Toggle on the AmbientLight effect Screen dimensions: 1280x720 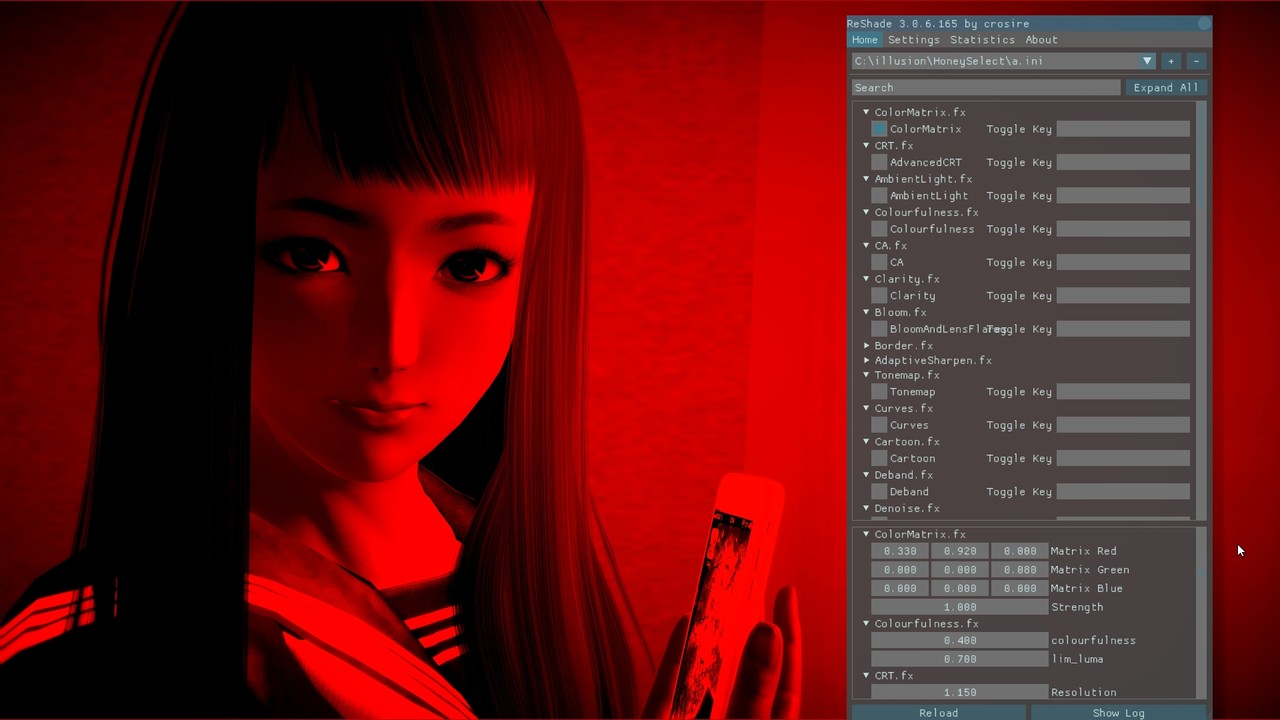pos(878,195)
